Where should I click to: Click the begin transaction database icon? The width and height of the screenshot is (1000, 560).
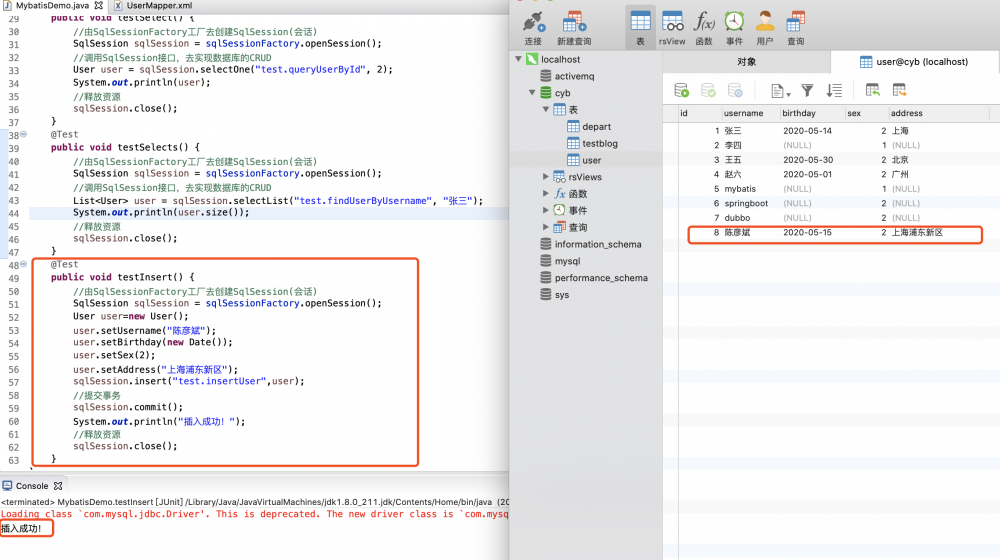click(x=681, y=91)
